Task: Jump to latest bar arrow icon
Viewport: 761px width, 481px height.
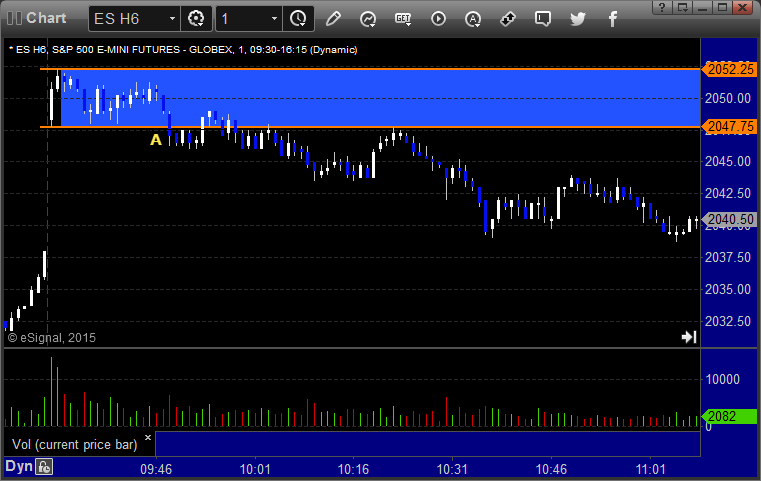Action: coord(689,337)
